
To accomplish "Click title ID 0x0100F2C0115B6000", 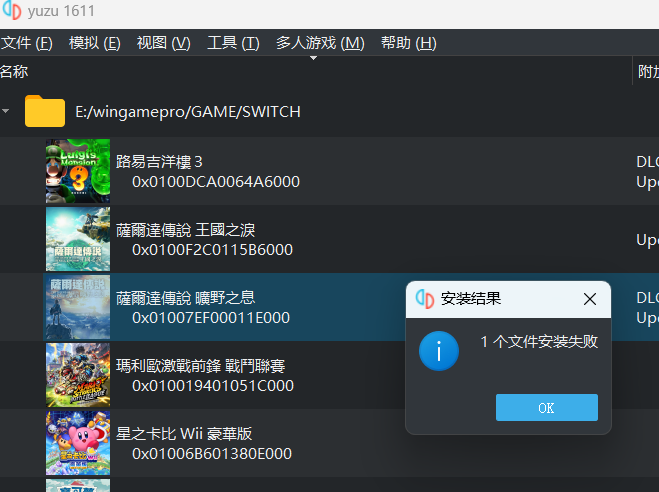I will click(212, 250).
